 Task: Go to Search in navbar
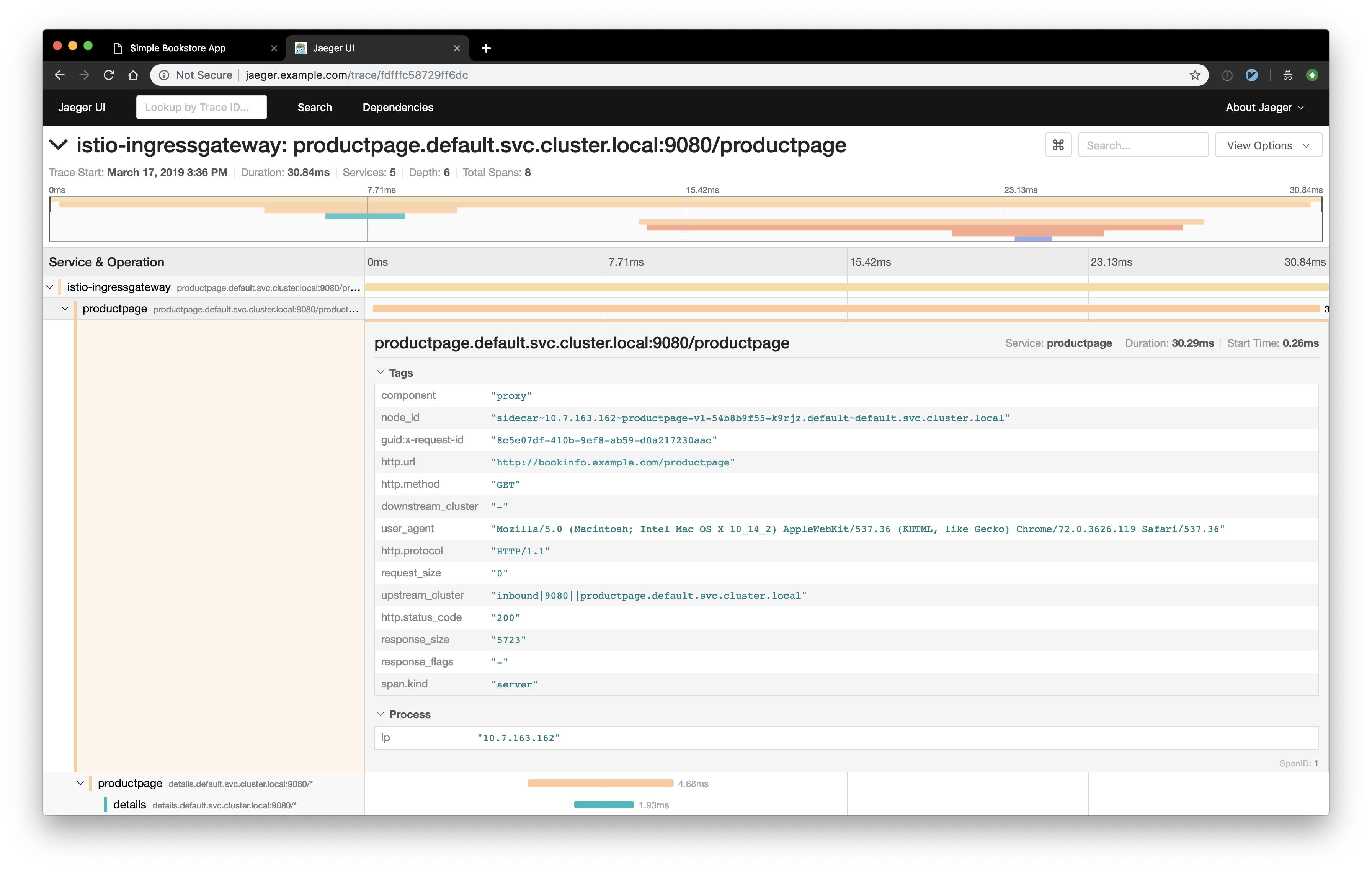click(315, 108)
